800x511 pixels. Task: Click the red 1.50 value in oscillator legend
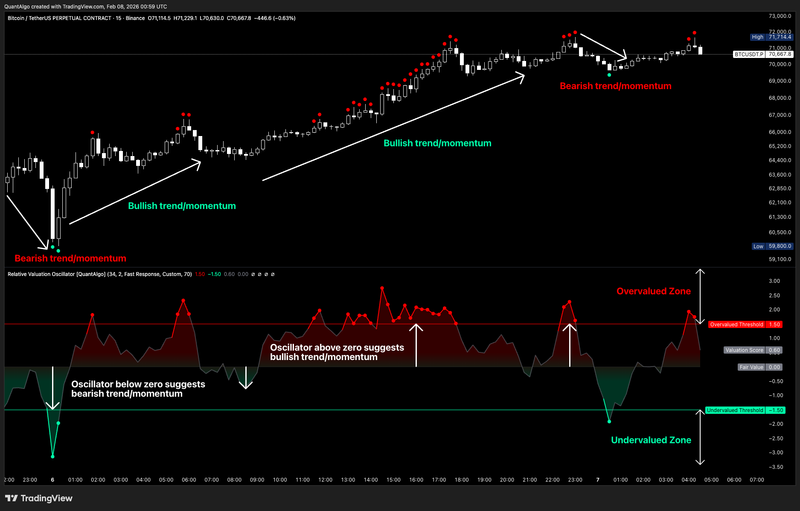point(199,274)
